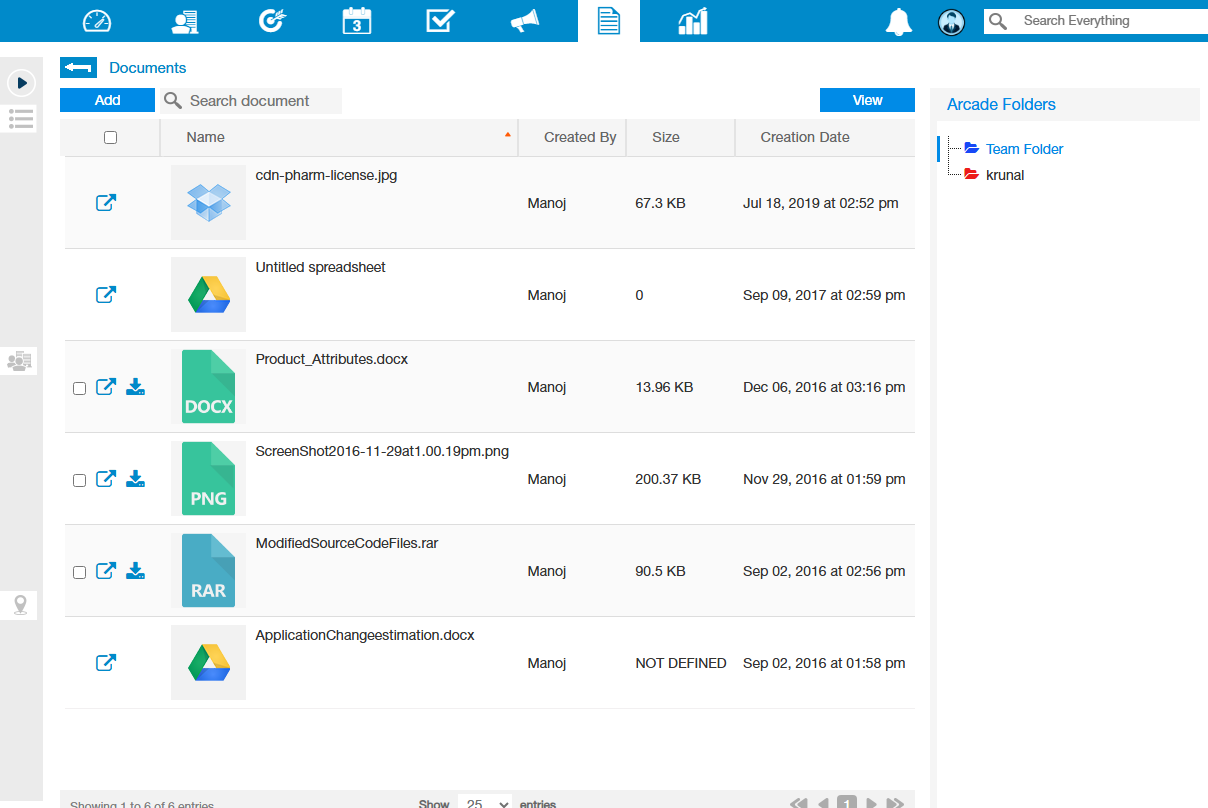Screen dimensions: 1208x808
Task: Open notifications bell icon
Action: pyautogui.click(x=899, y=22)
